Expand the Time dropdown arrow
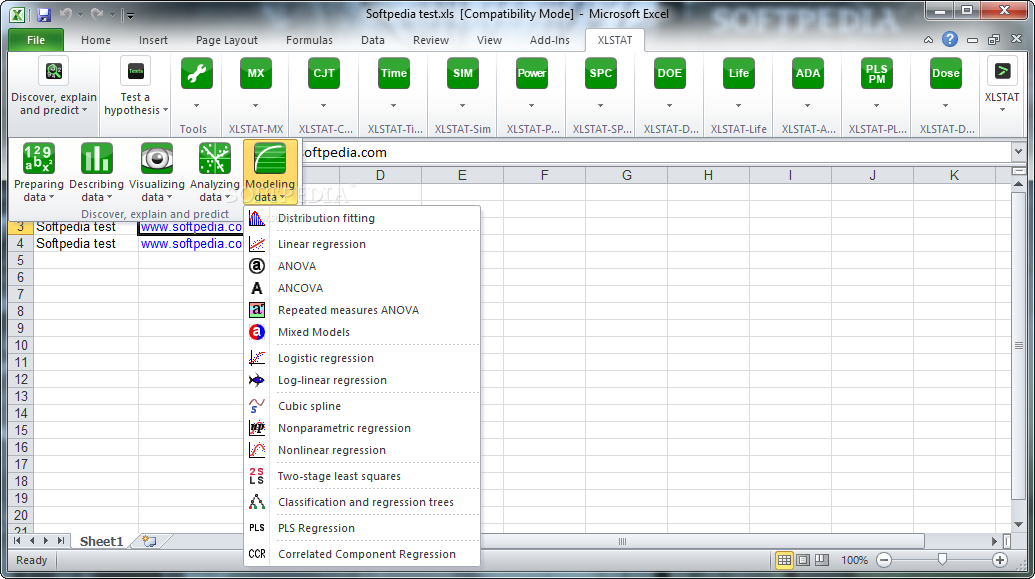This screenshot has width=1035, height=579. [393, 106]
